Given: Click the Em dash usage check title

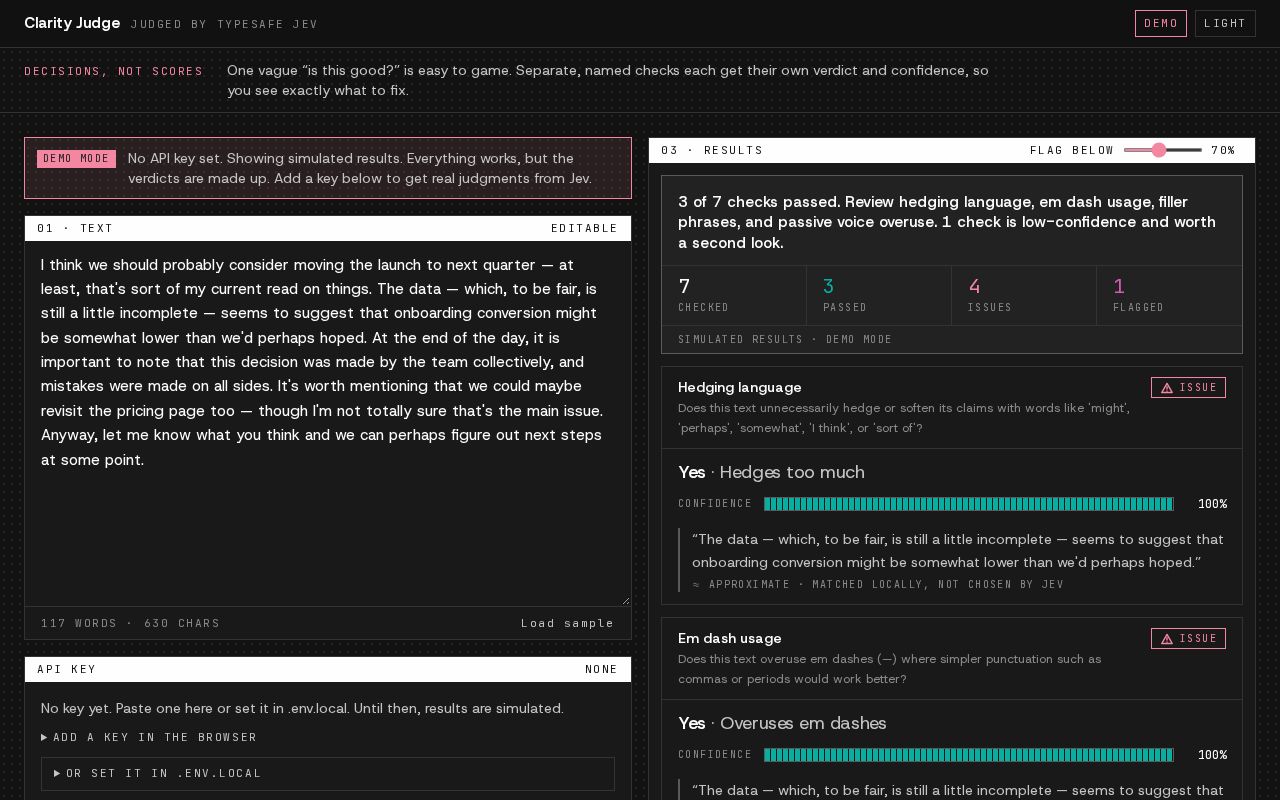Looking at the screenshot, I should point(730,638).
